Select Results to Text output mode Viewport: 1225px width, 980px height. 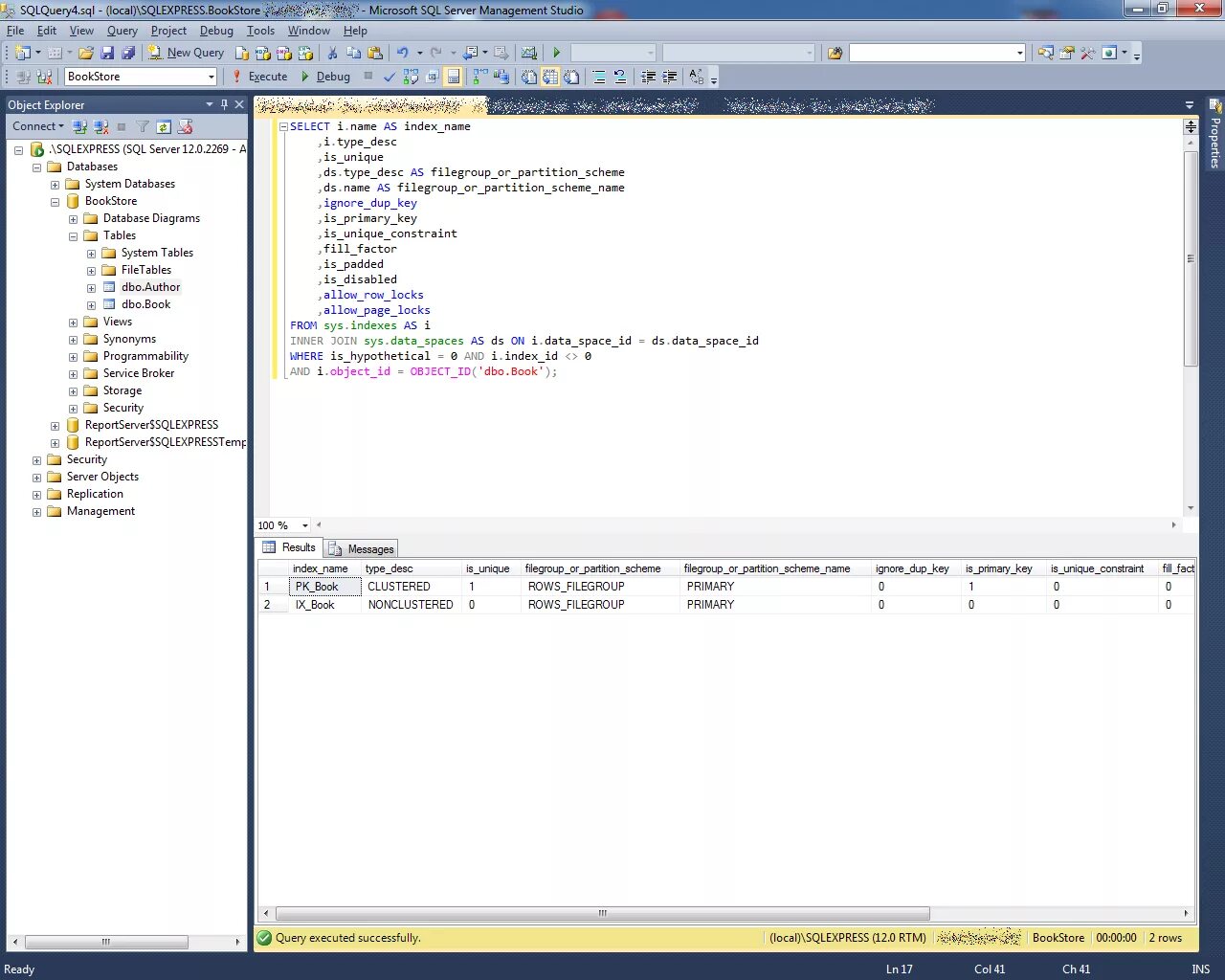click(529, 77)
